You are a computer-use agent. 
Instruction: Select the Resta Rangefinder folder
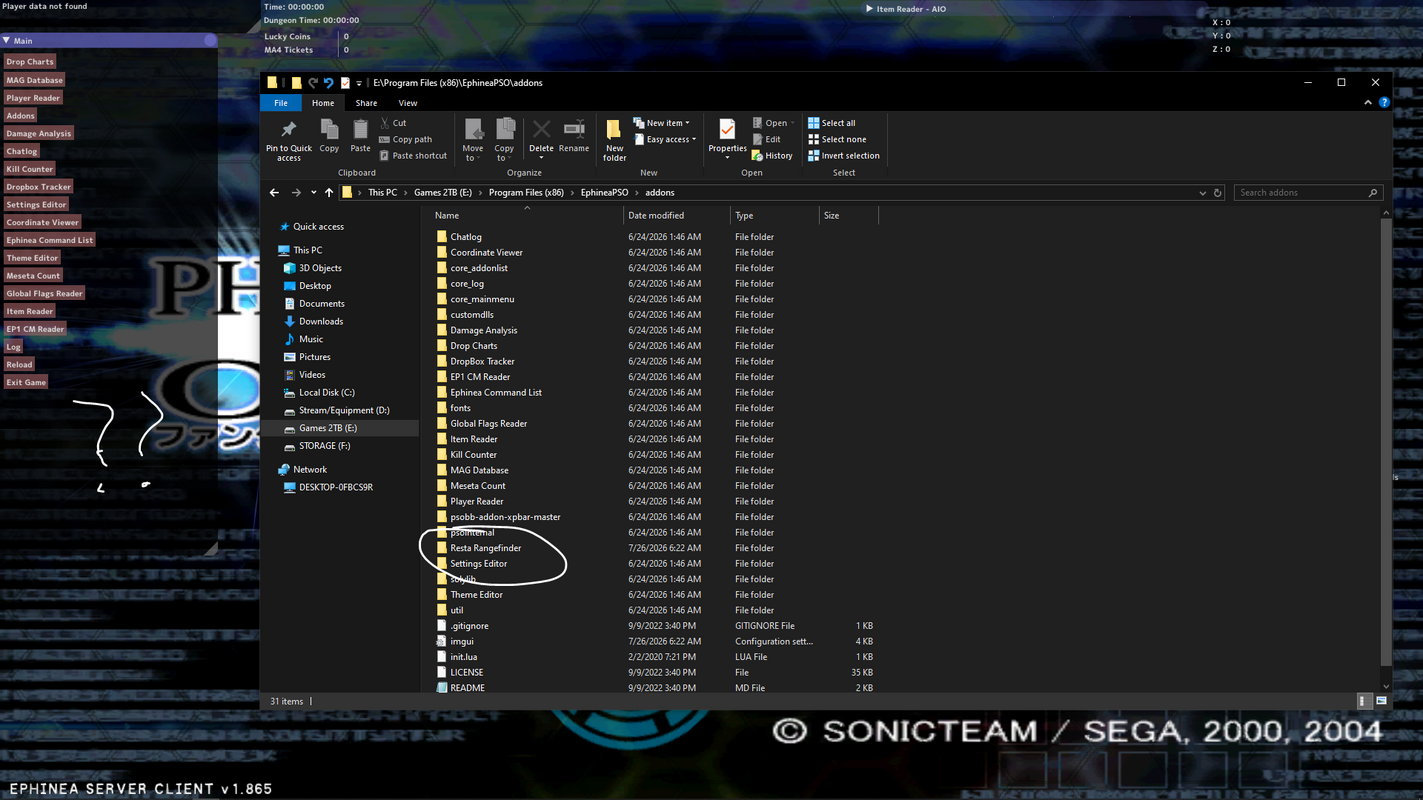click(x=486, y=548)
